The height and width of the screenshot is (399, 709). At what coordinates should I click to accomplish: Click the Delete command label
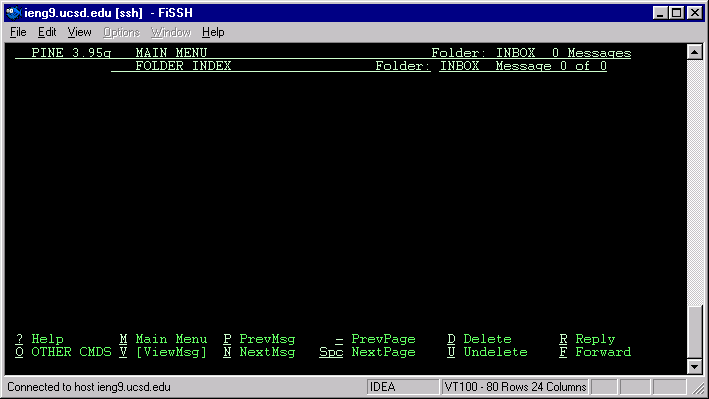click(487, 339)
